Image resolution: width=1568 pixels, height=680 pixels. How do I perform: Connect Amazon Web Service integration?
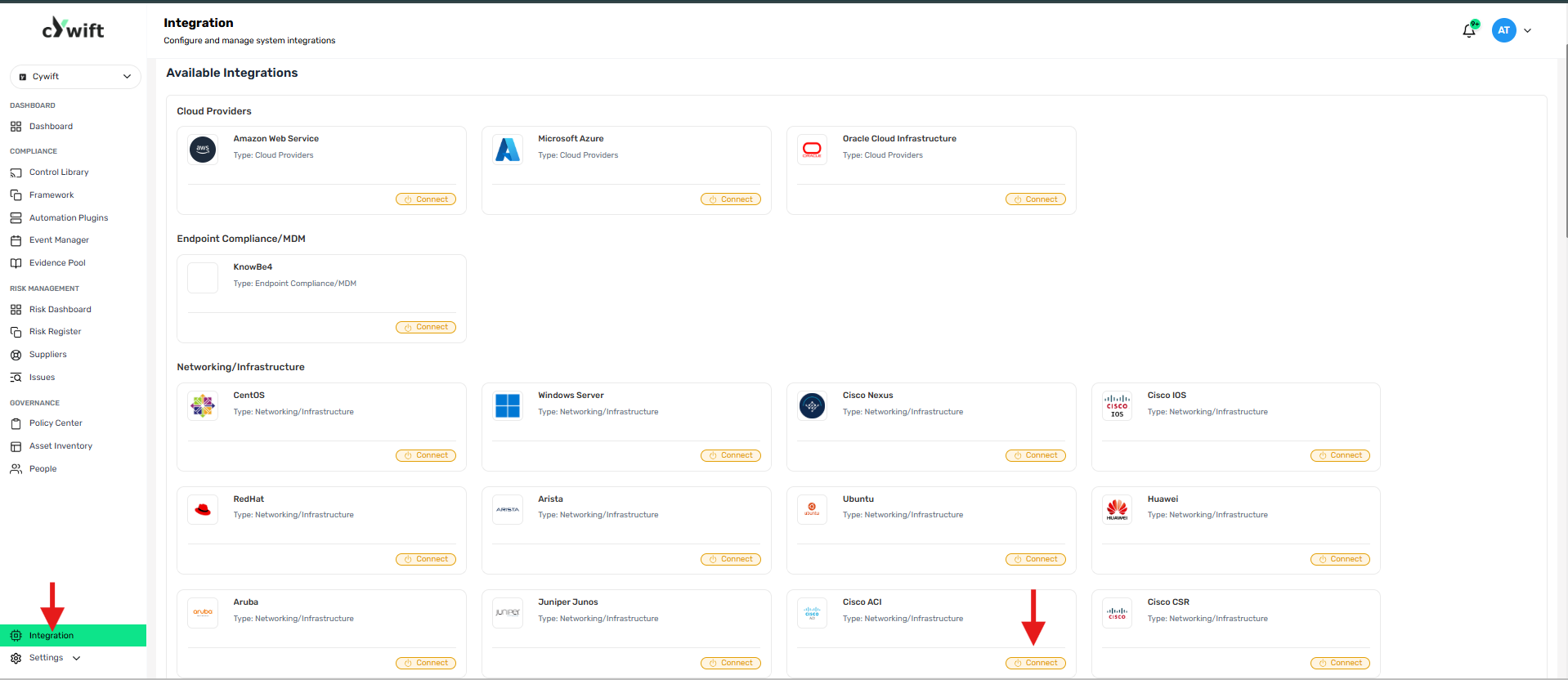426,199
